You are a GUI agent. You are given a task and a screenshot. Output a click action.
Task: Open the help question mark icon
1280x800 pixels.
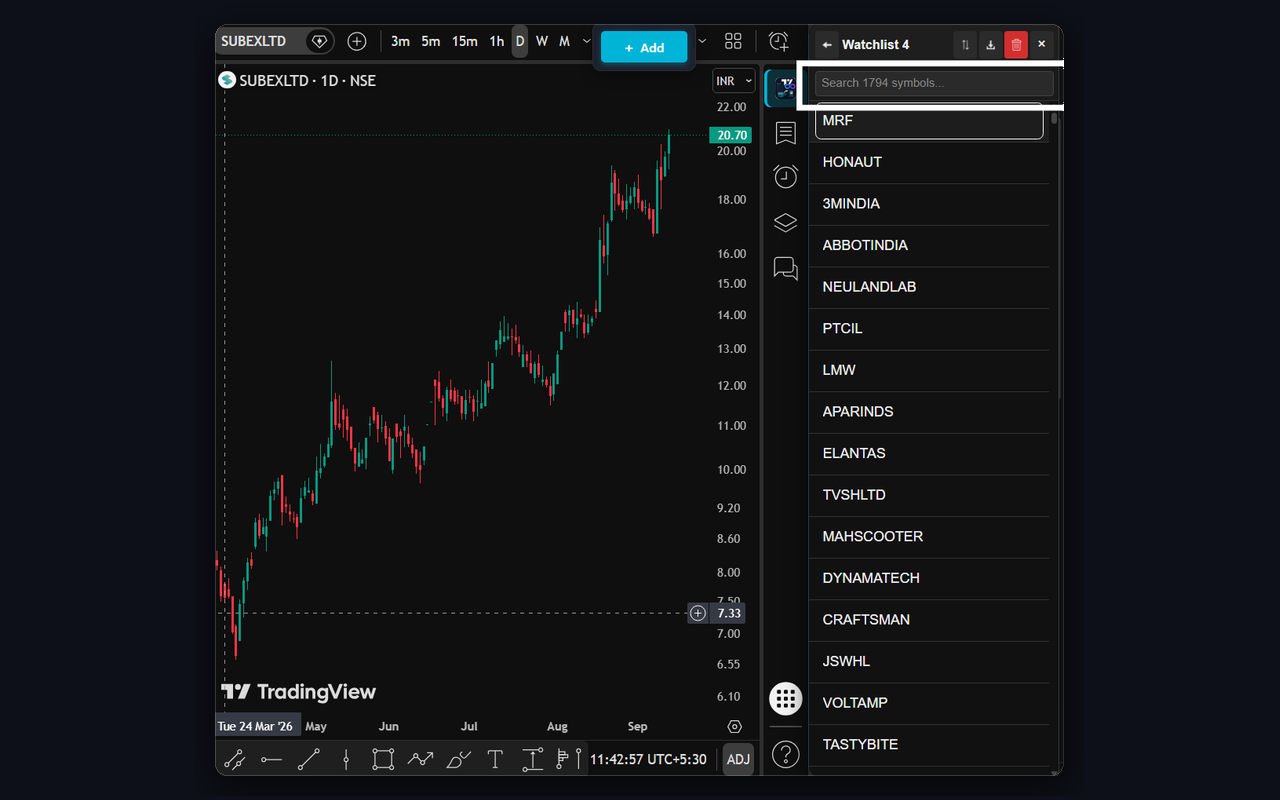pyautogui.click(x=786, y=754)
